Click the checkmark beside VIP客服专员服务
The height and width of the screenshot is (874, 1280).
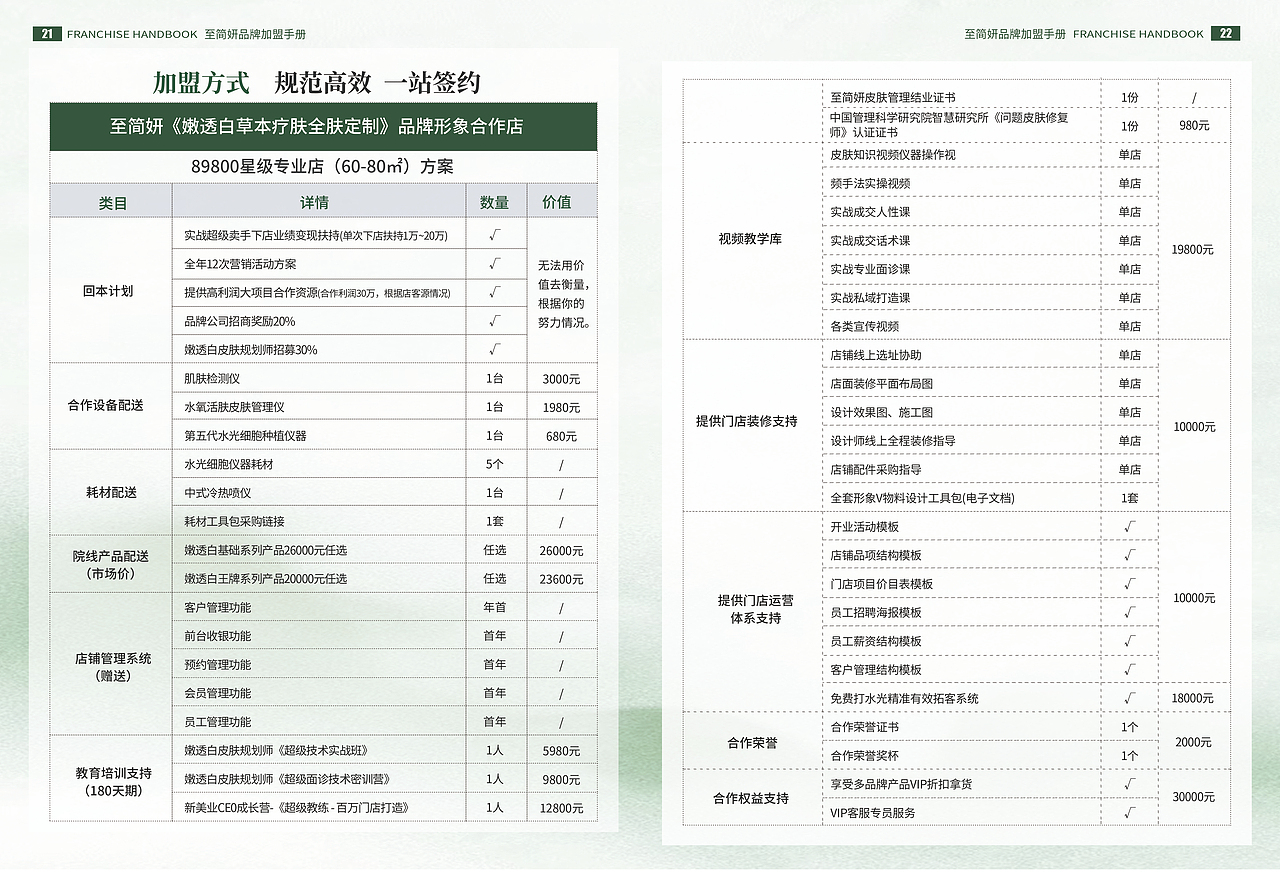pyautogui.click(x=1130, y=813)
